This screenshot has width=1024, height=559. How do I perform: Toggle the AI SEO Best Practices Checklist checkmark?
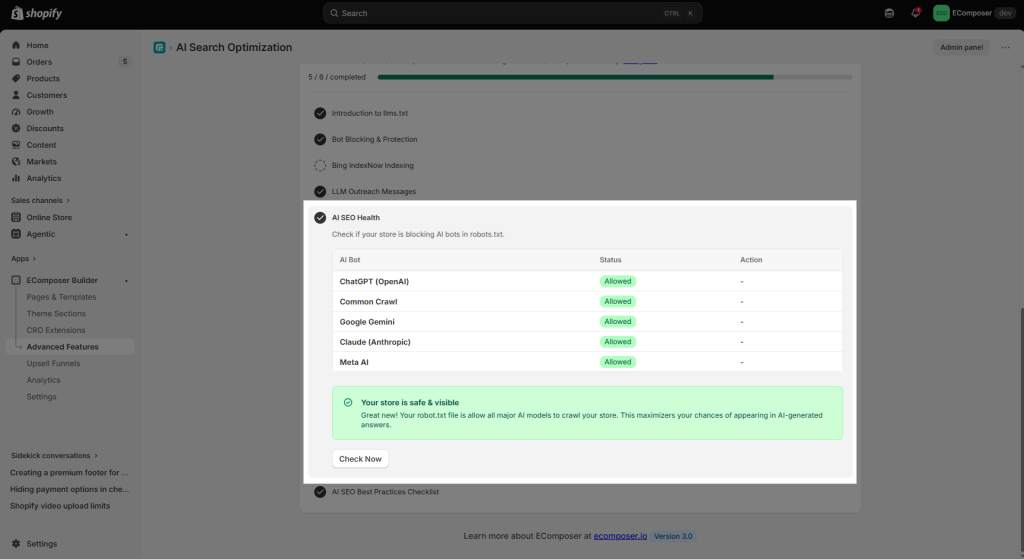[x=320, y=492]
